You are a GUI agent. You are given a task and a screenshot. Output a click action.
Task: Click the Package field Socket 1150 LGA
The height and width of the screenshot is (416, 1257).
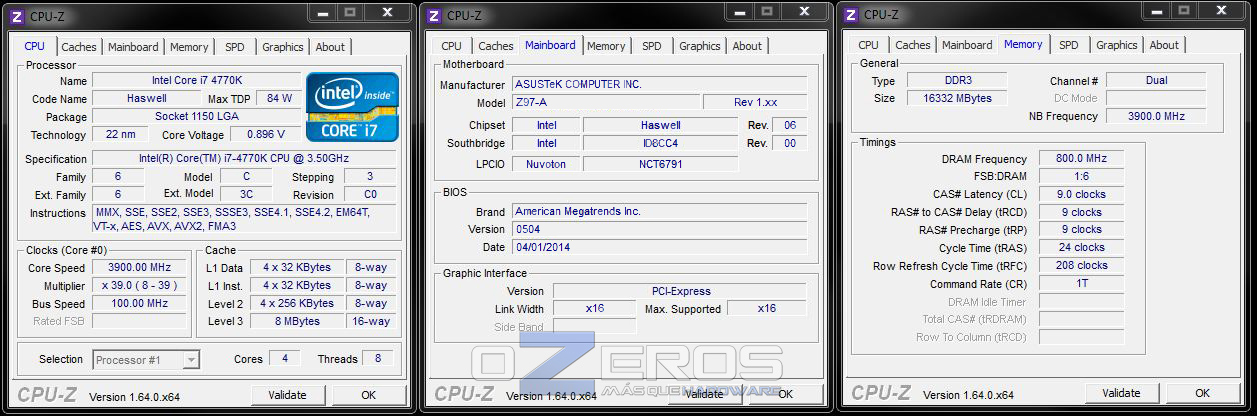(196, 117)
